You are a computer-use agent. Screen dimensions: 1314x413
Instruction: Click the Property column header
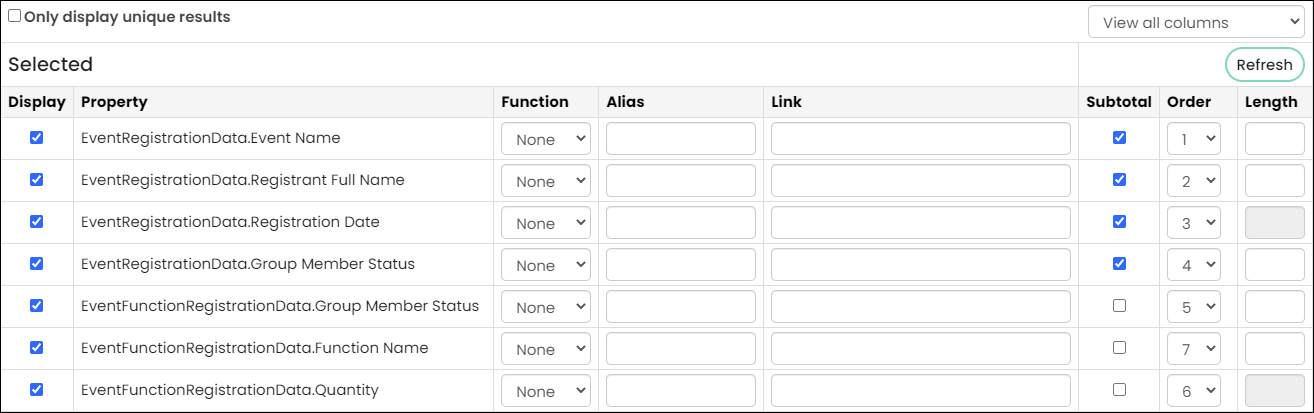[x=114, y=102]
